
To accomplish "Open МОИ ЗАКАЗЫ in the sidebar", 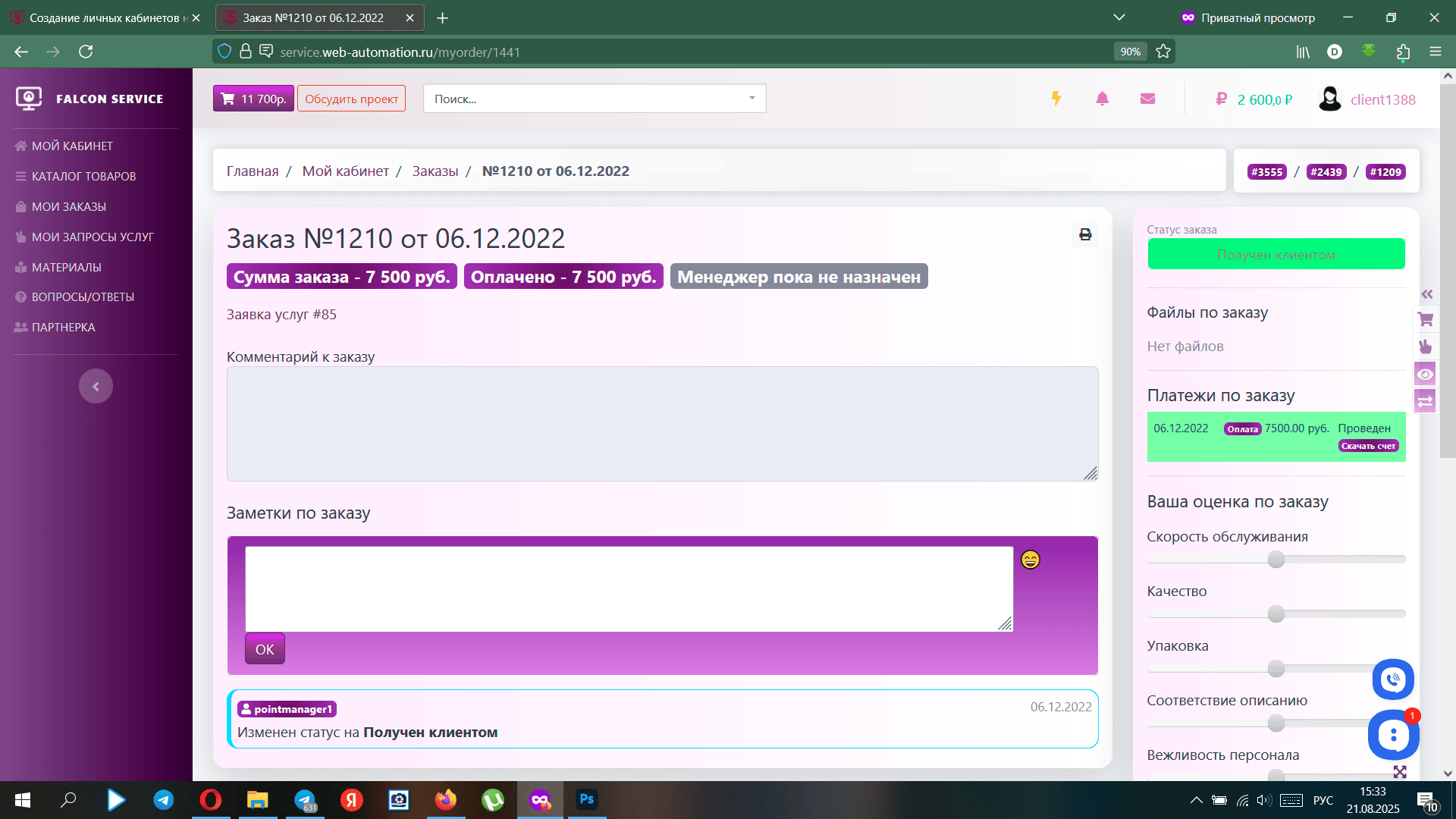I will pos(69,206).
